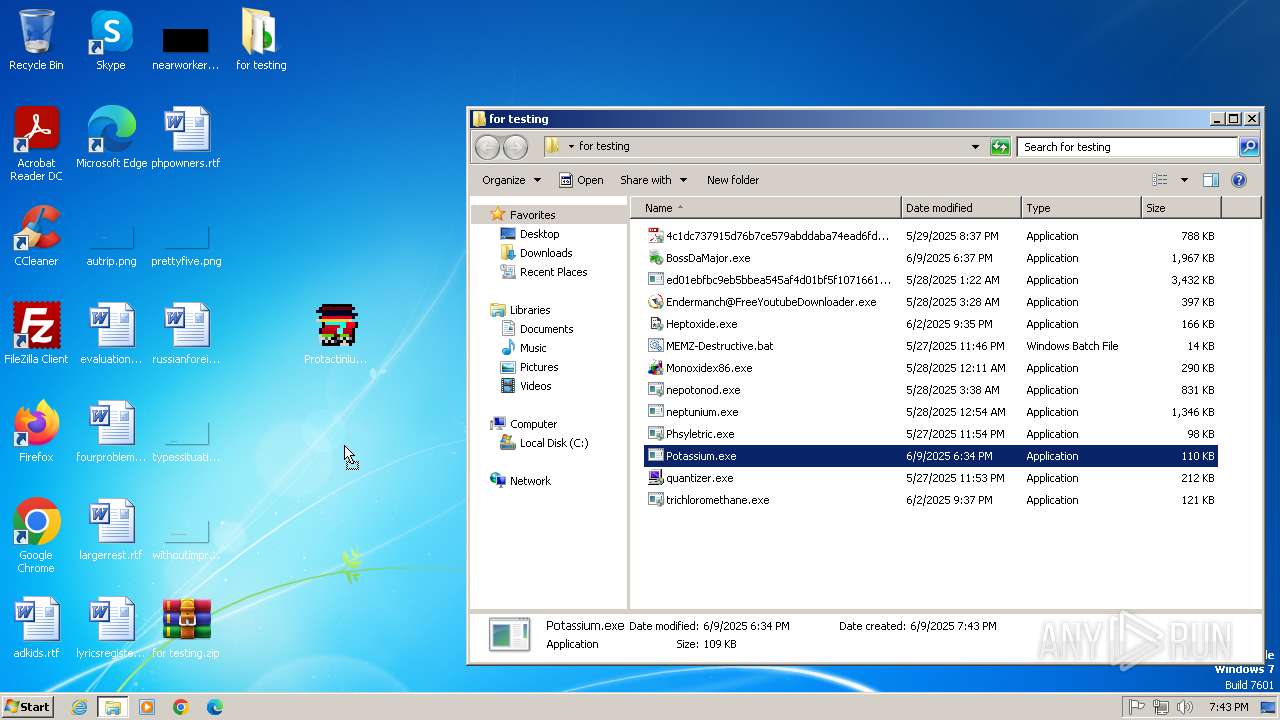Screen dimensions: 1280x720
Task: Select the 'for testing.zip' archive
Action: (186, 628)
